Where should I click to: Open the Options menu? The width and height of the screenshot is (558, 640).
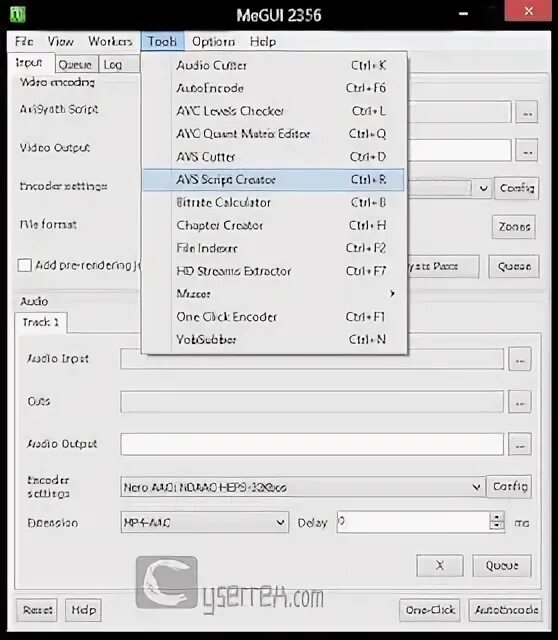(x=213, y=41)
